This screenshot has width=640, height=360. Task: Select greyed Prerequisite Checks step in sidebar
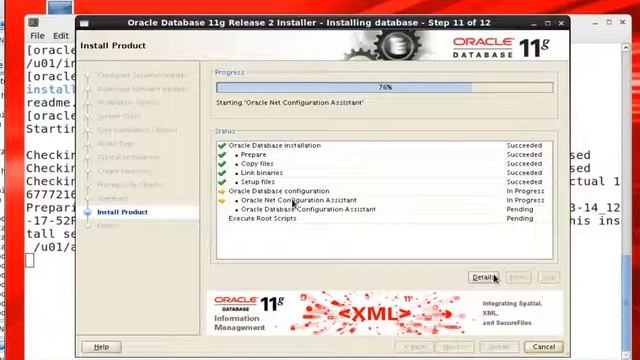131,185
